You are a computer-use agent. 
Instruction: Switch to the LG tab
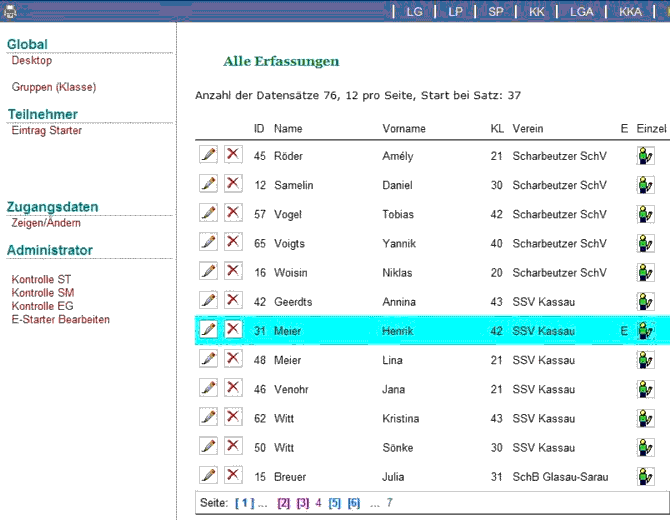click(414, 12)
